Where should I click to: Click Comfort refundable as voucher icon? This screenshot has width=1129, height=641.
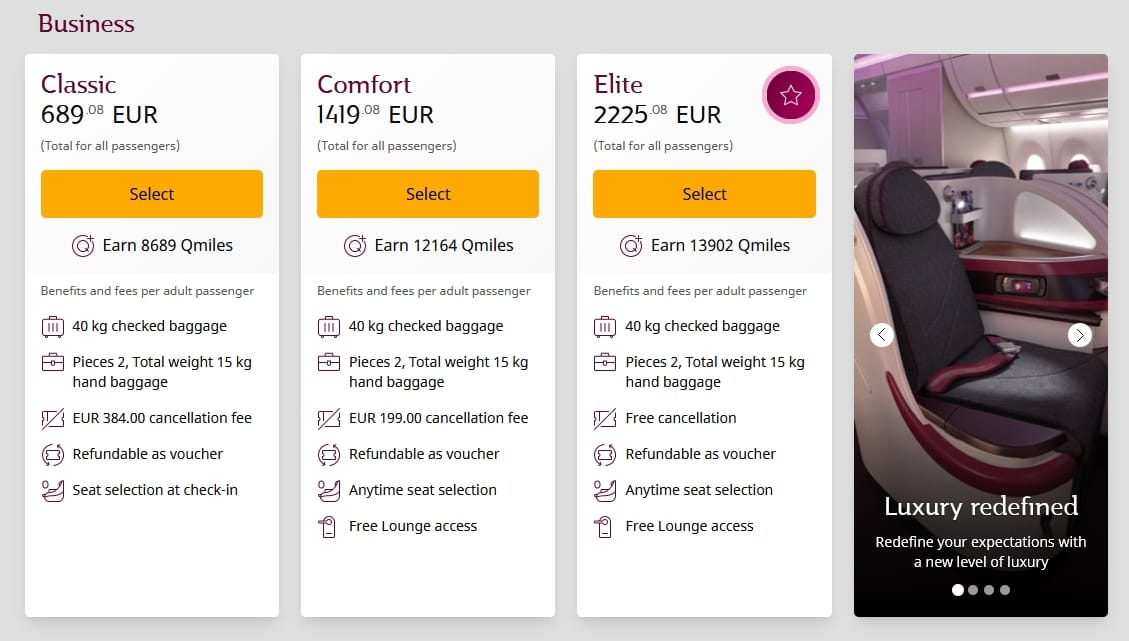329,454
